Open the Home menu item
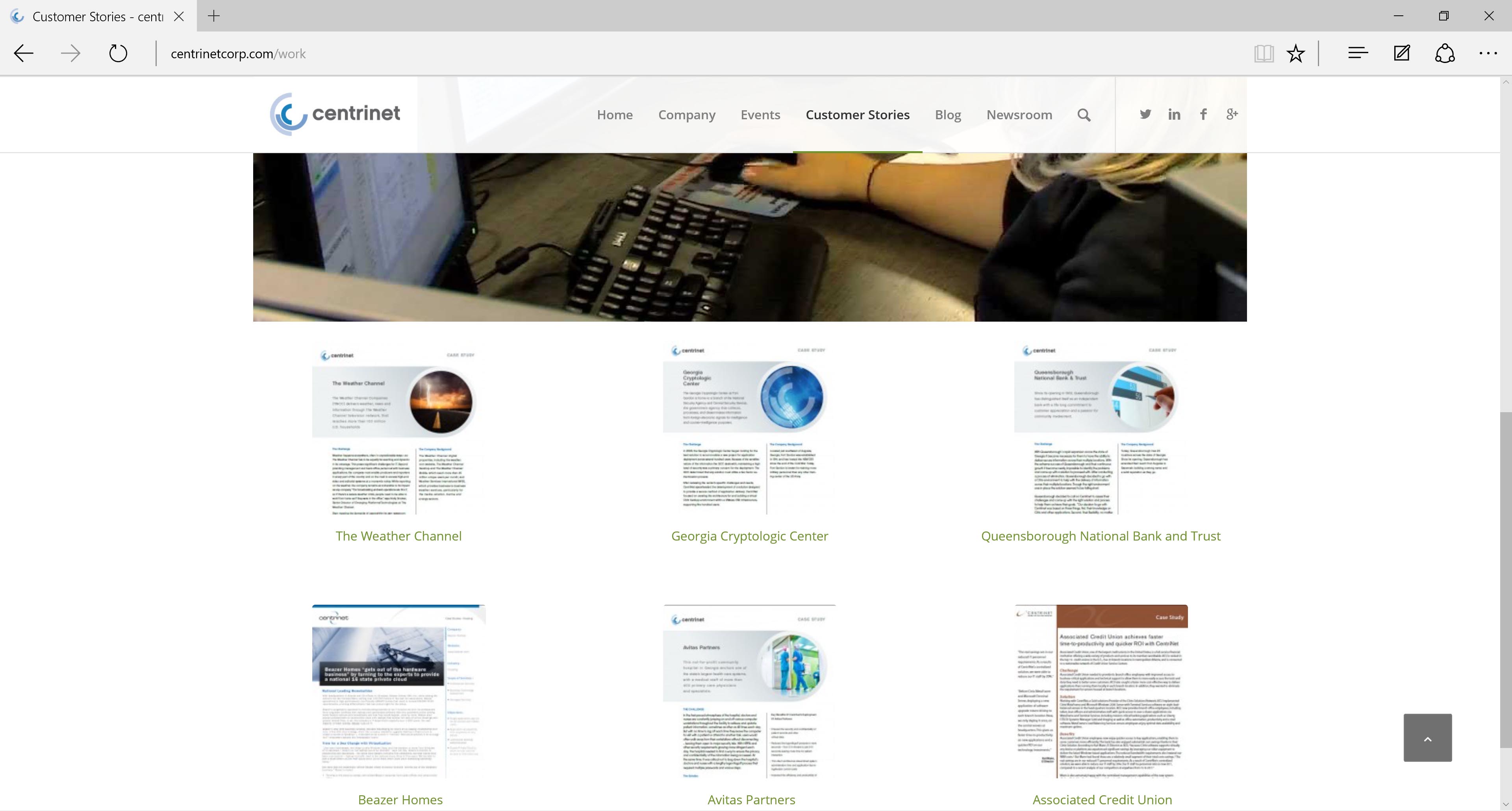Image resolution: width=1512 pixels, height=811 pixels. point(615,115)
